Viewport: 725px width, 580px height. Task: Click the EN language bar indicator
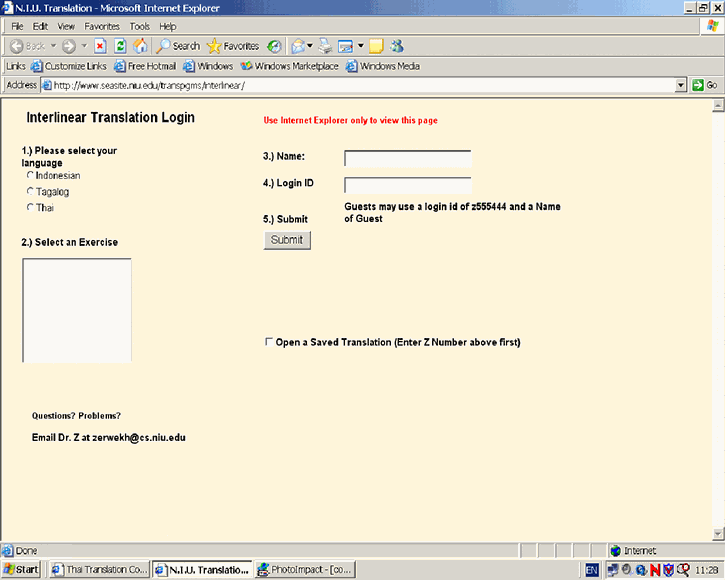(592, 570)
